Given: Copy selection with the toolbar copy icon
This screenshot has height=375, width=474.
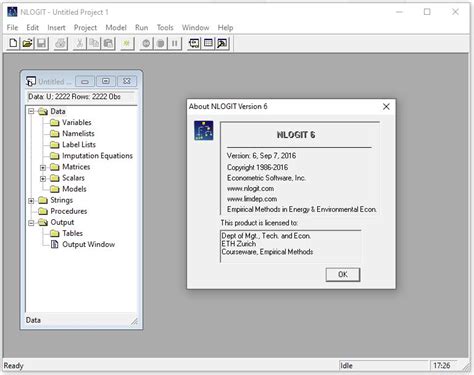Looking at the screenshot, I should click(94, 43).
